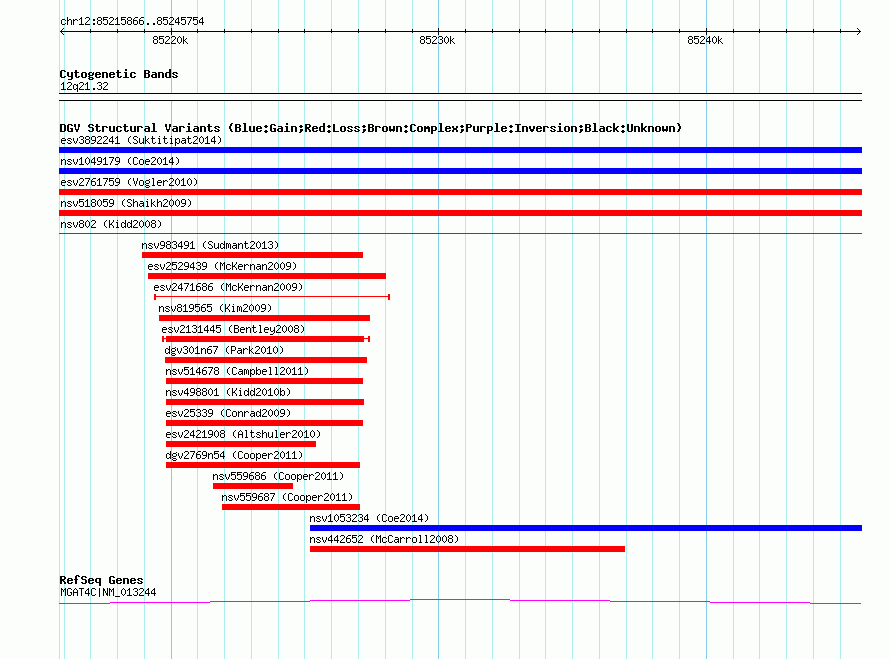Click esv2421908 (Altshuler2010) label
Screen dimensions: 890x659
click(243, 434)
